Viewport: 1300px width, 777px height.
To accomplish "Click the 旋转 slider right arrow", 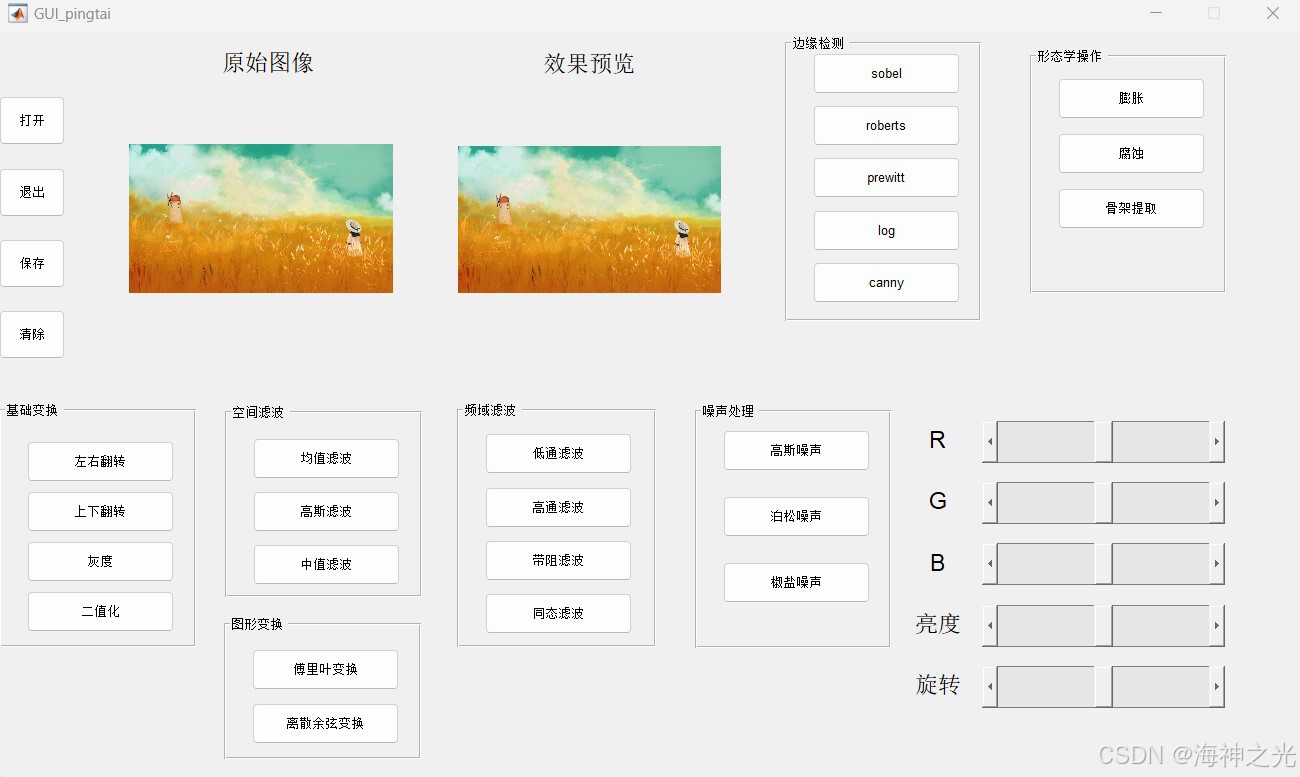I will click(1217, 687).
